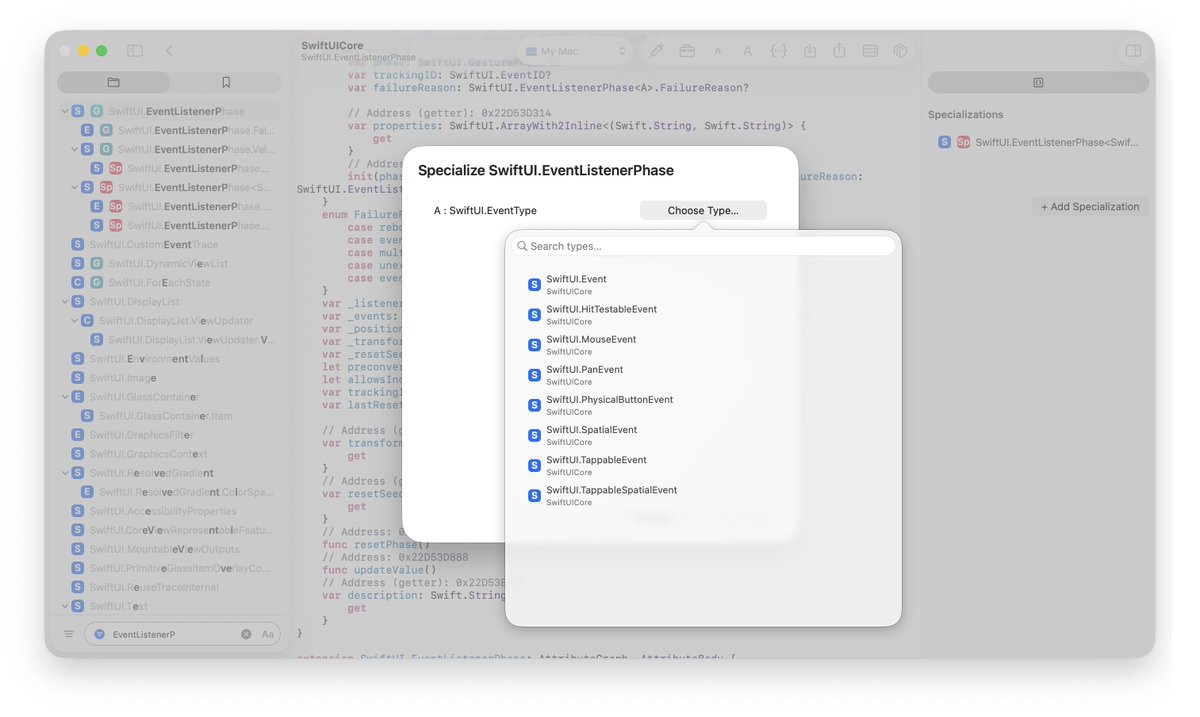
Task: Collapse SwiftUI.GlassContainer tree row
Action: pyautogui.click(x=64, y=396)
